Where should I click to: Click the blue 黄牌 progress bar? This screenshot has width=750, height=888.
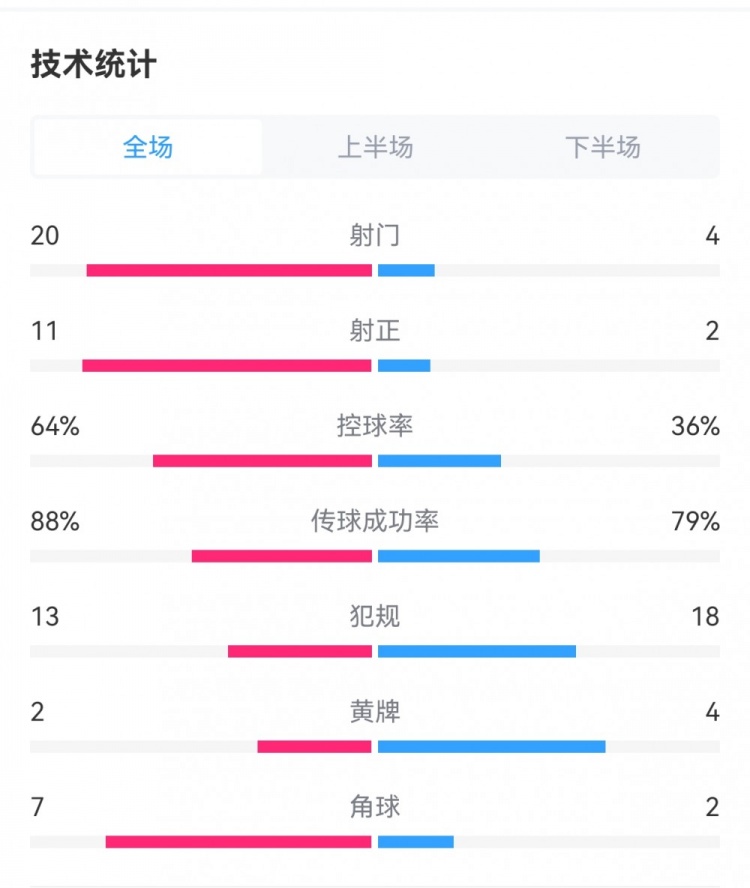[x=491, y=746]
